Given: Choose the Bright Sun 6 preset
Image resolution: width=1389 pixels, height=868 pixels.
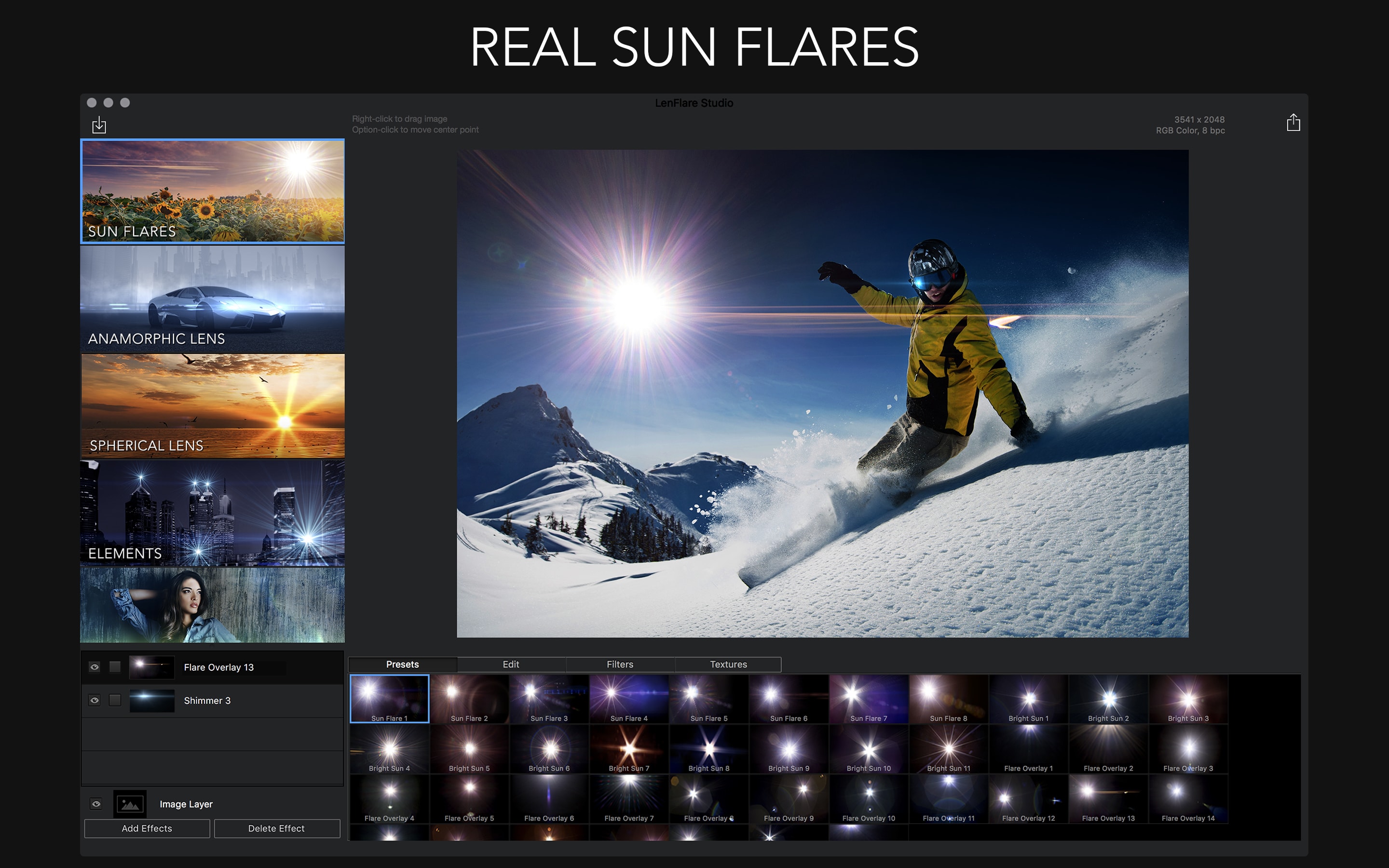Looking at the screenshot, I should [x=549, y=749].
